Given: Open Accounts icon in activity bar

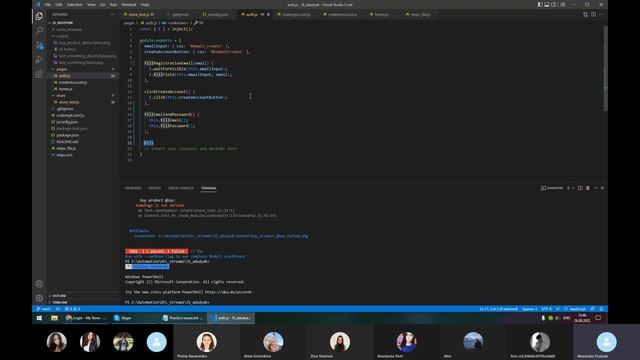Looking at the screenshot, I should click(x=39, y=284).
